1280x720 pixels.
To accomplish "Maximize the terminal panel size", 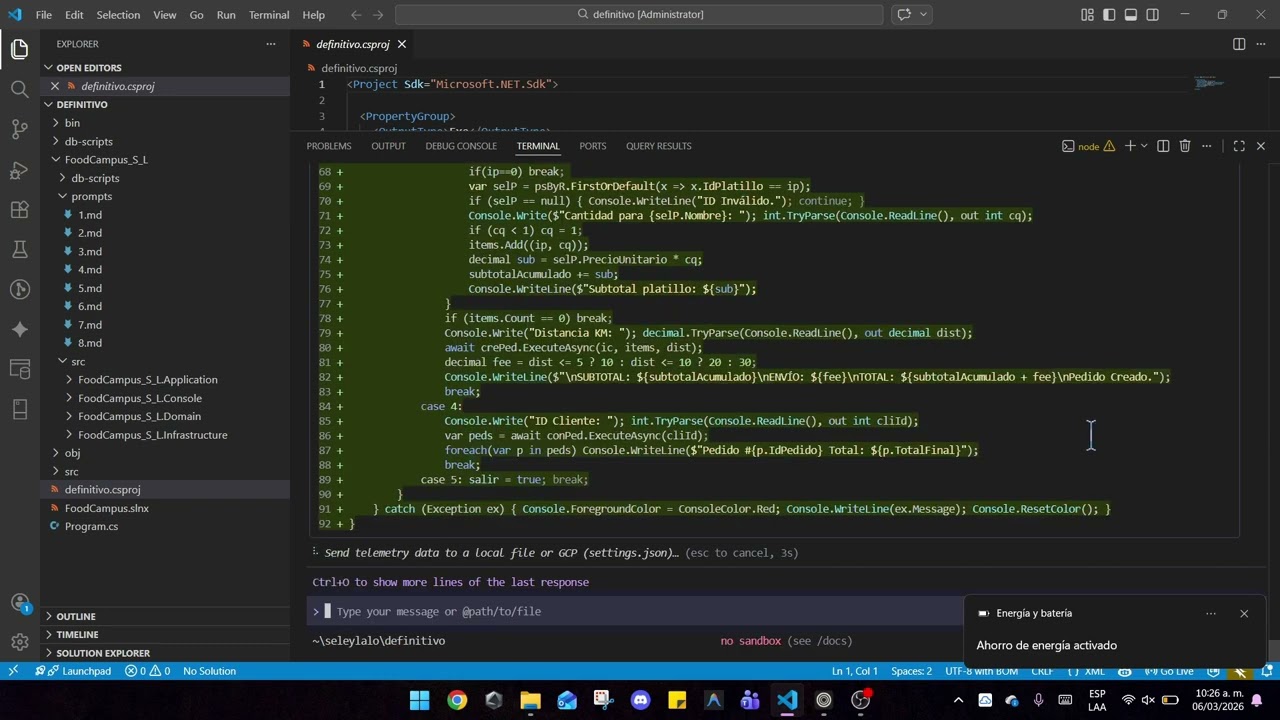I will click(x=1239, y=146).
